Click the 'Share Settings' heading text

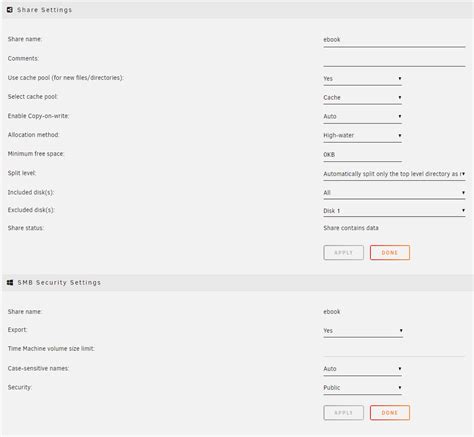tap(44, 10)
